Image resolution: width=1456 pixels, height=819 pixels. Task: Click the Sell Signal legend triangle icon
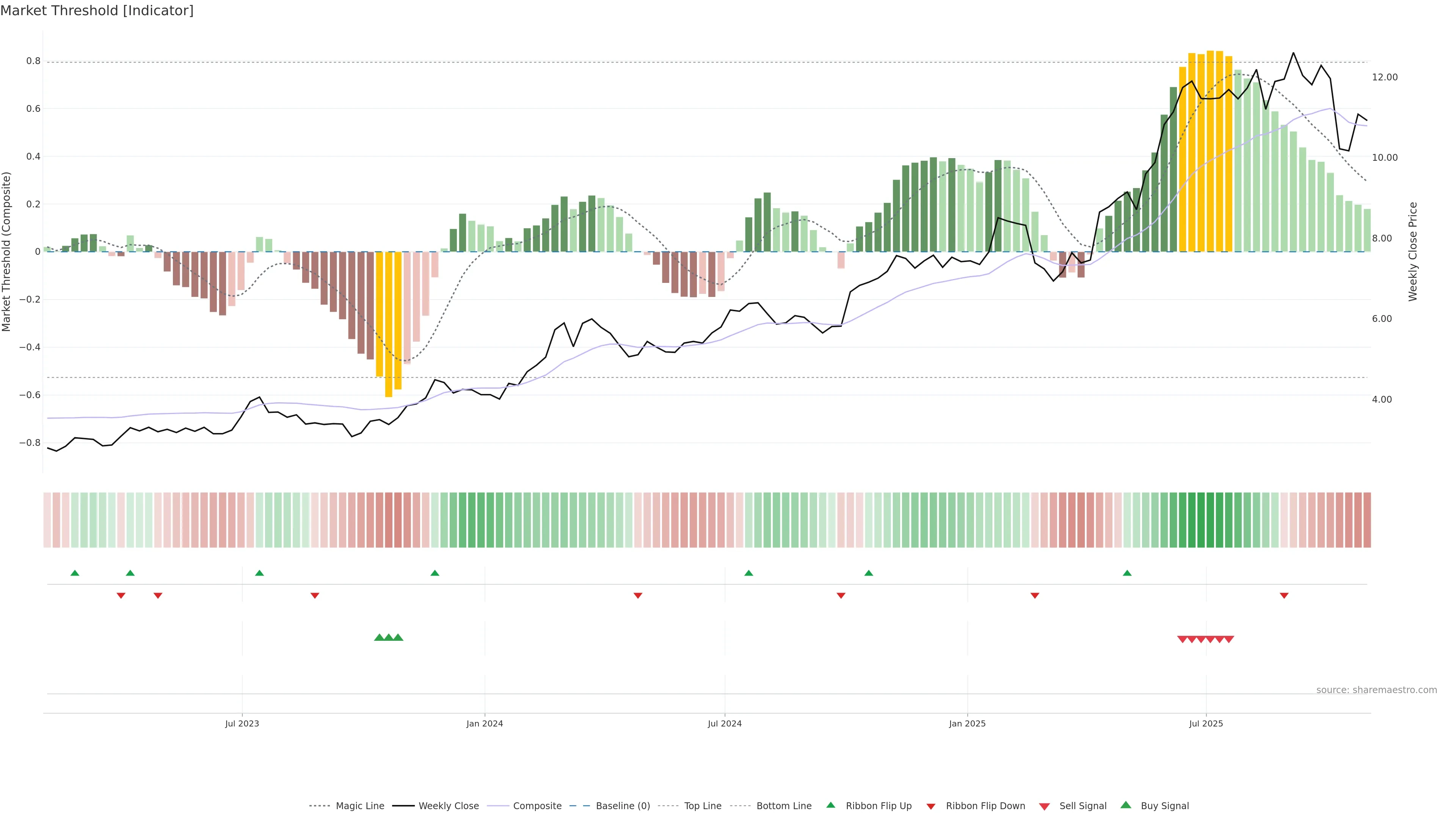pyautogui.click(x=1045, y=806)
